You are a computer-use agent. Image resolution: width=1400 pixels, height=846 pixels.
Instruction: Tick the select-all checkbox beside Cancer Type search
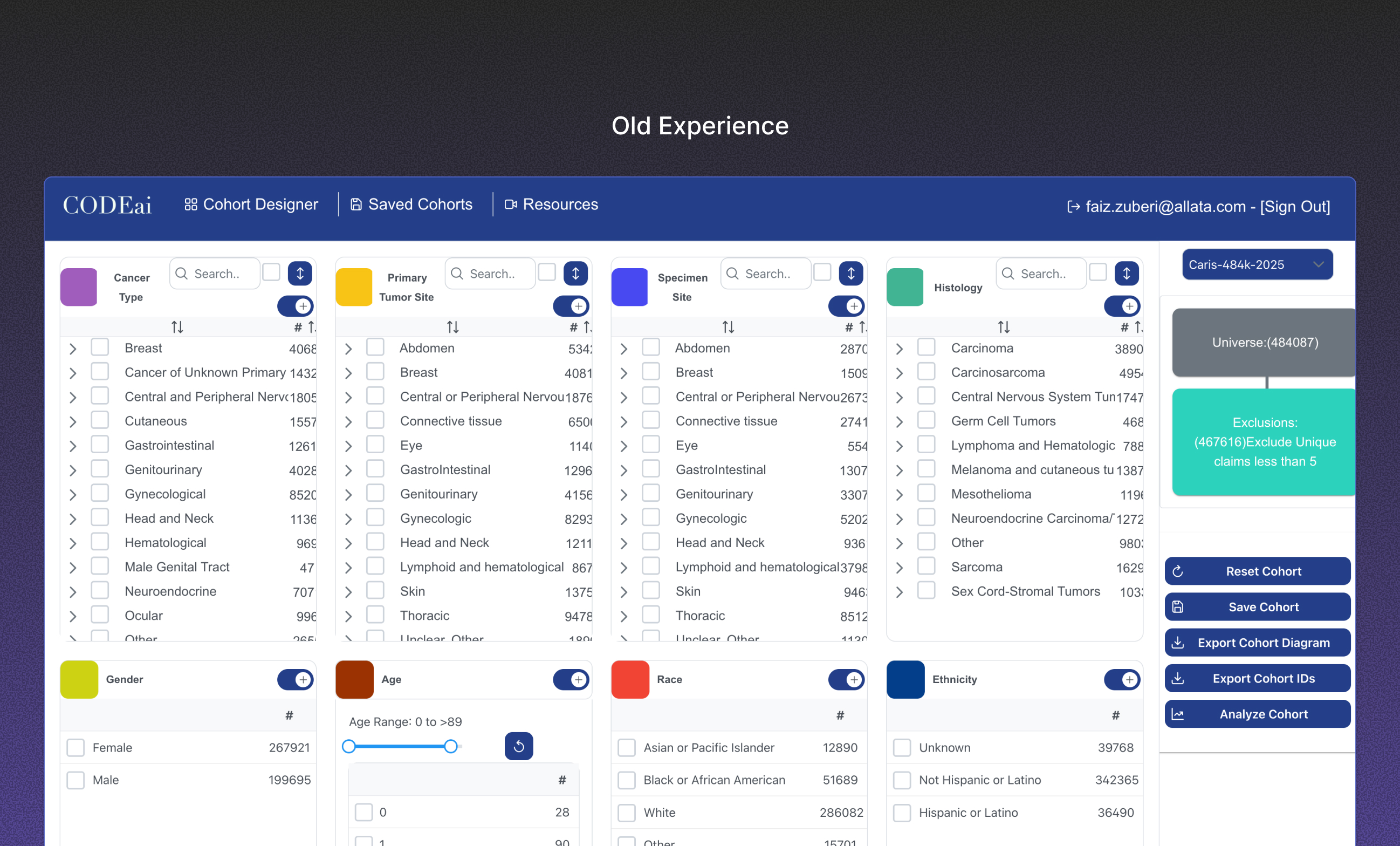click(271, 272)
